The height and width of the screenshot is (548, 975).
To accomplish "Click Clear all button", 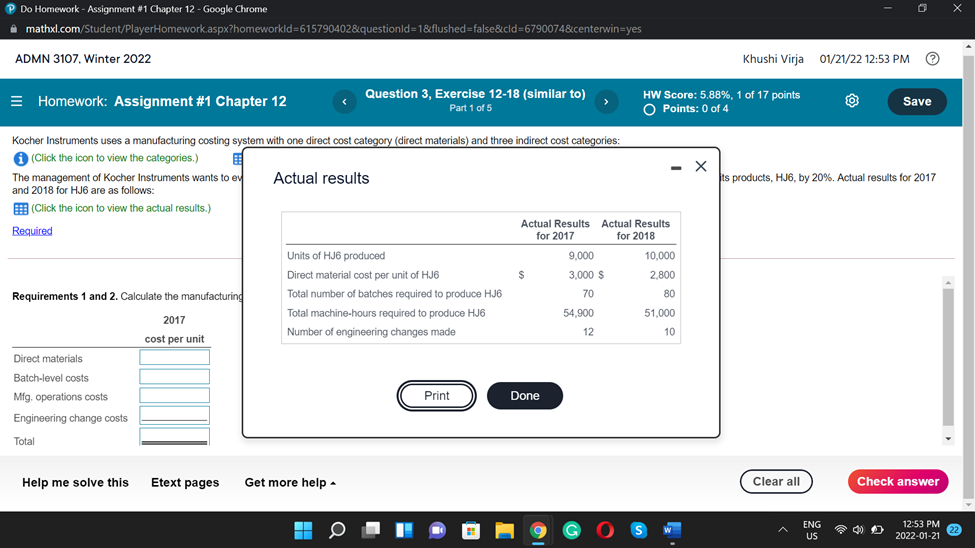I will coord(776,481).
